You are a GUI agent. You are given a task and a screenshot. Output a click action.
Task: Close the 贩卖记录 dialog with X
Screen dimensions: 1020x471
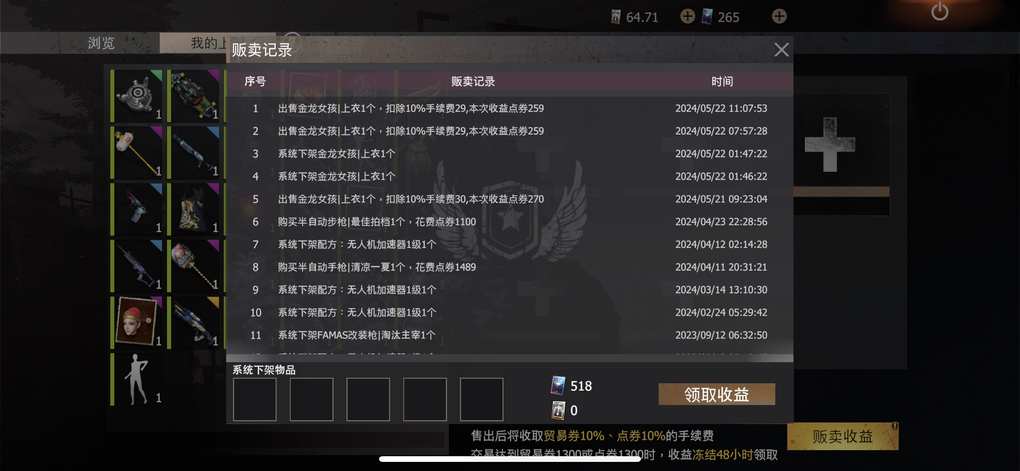point(781,49)
